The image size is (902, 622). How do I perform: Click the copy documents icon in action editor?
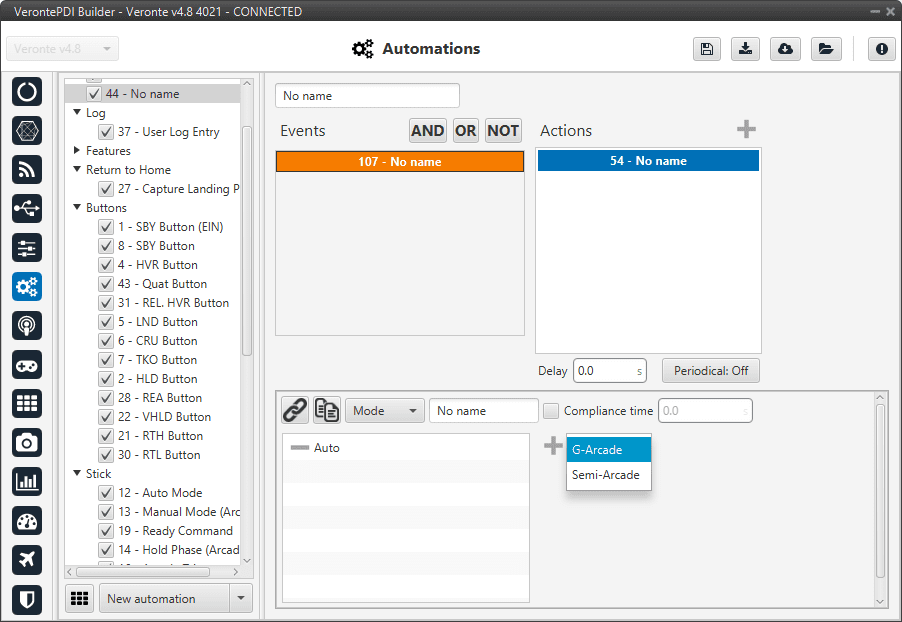(x=327, y=411)
